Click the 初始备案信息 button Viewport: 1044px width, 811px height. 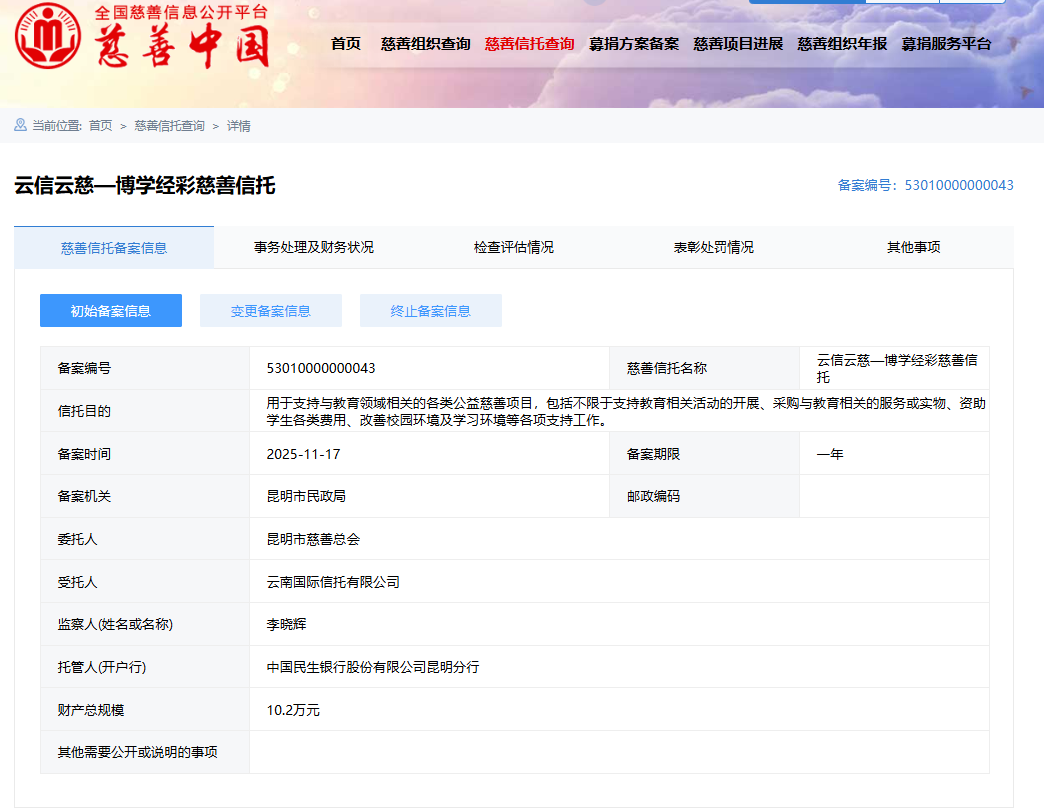coord(111,311)
